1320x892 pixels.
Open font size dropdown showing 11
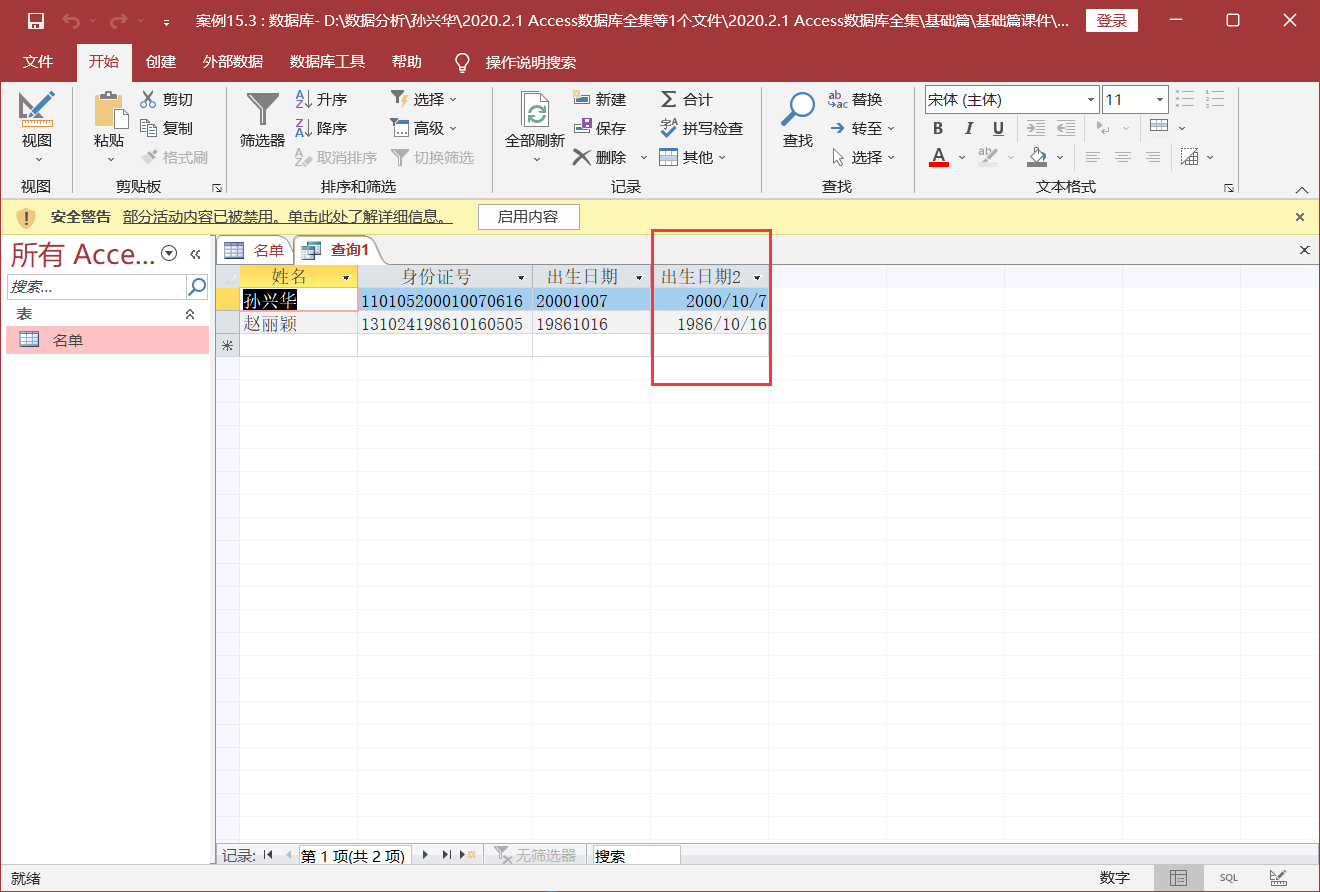[1160, 99]
